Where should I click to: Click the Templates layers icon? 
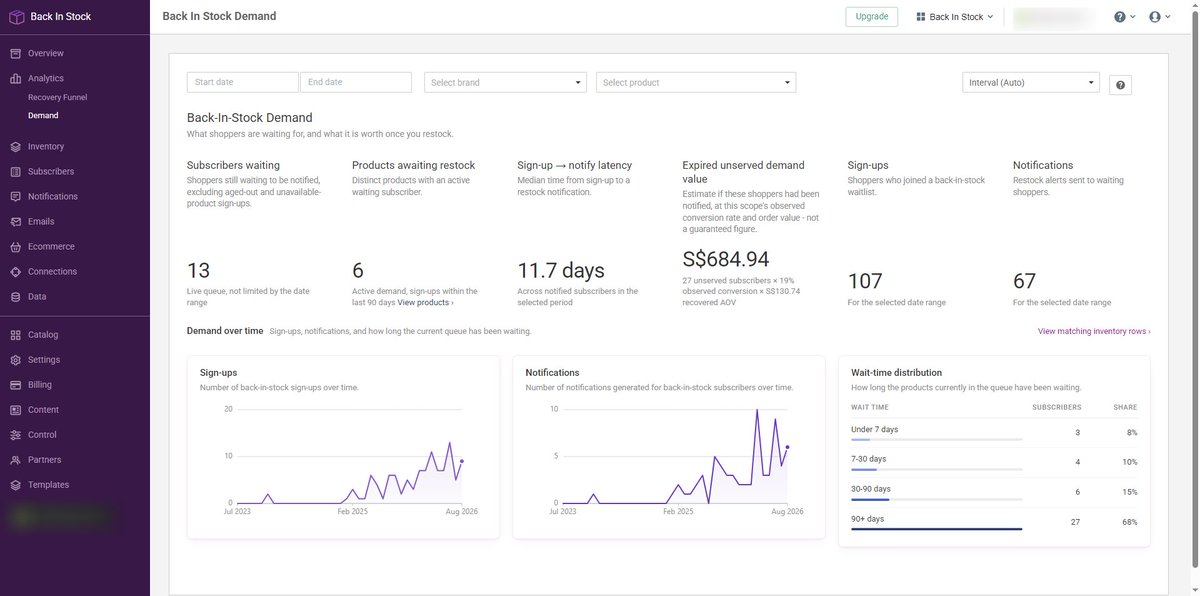pos(16,485)
